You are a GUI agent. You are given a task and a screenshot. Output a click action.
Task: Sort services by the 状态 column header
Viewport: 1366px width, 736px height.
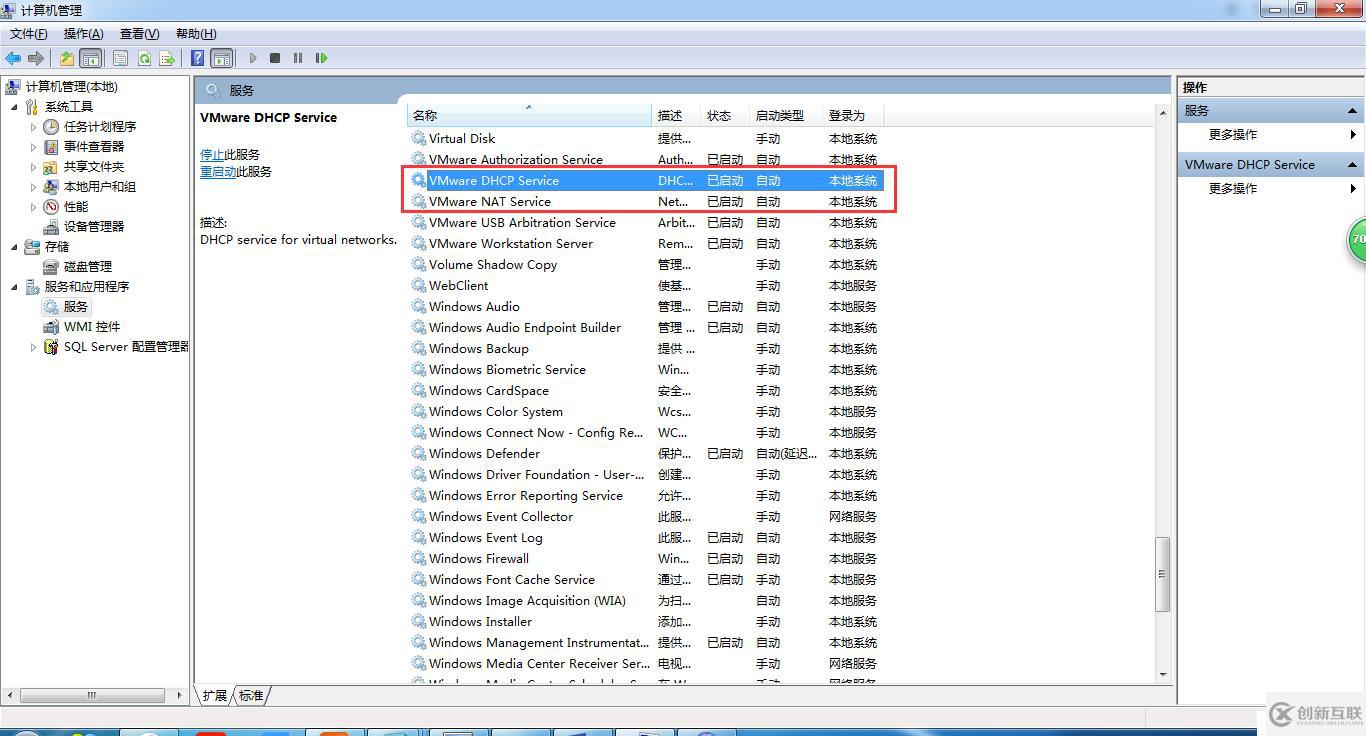click(726, 116)
